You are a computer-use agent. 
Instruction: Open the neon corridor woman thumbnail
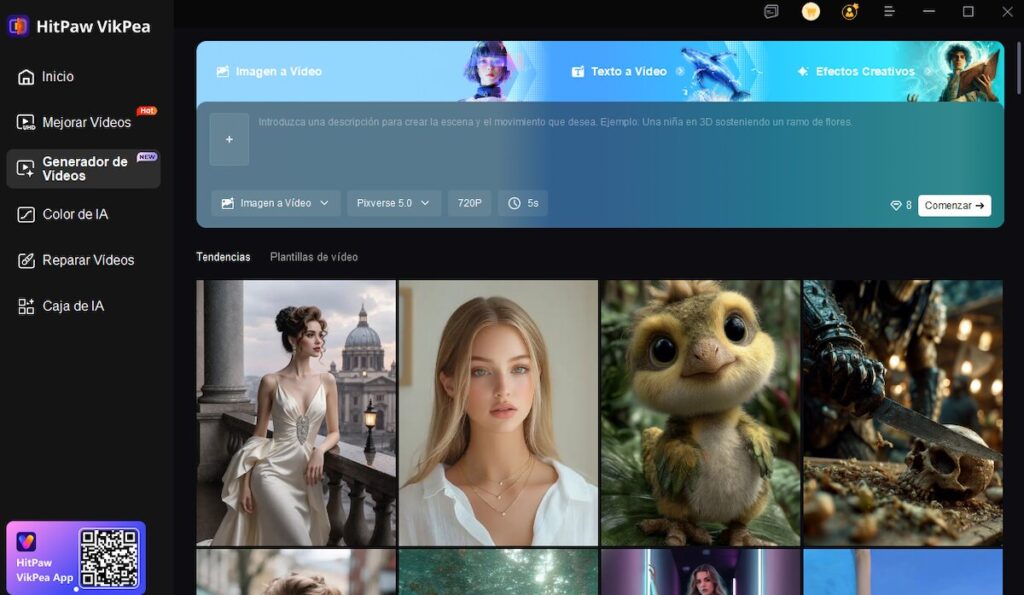tap(700, 572)
